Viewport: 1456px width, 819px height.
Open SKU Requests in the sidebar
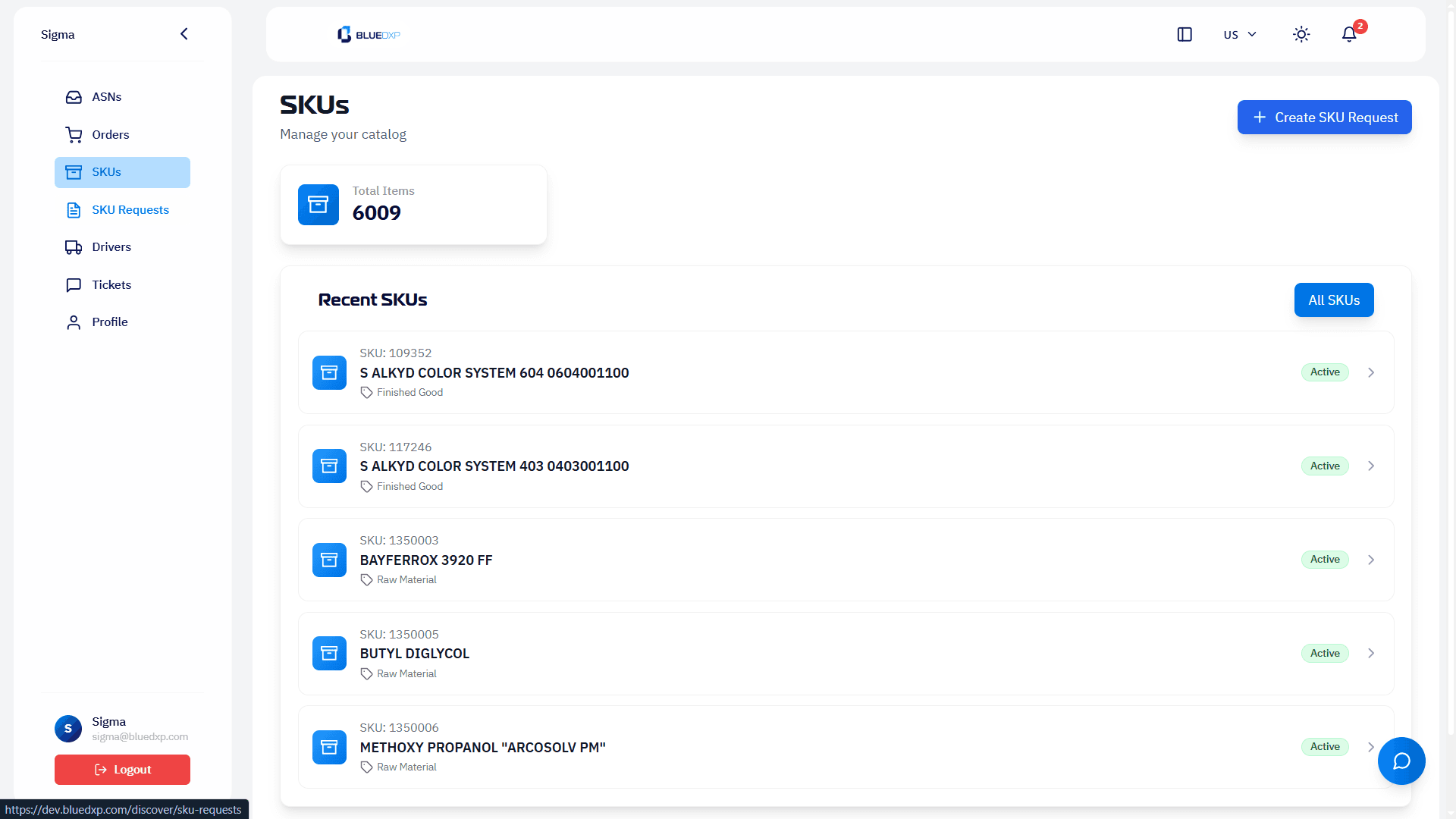click(122, 210)
